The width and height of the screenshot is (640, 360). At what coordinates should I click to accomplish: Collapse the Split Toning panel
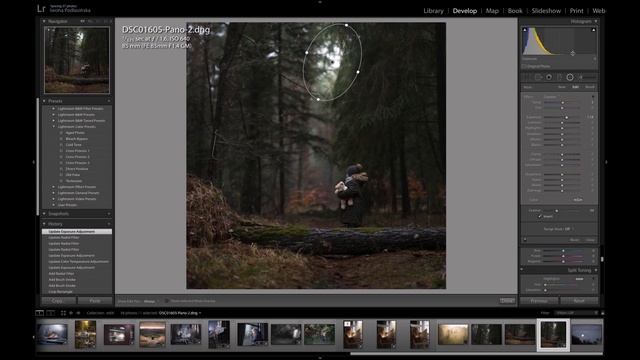(596, 270)
